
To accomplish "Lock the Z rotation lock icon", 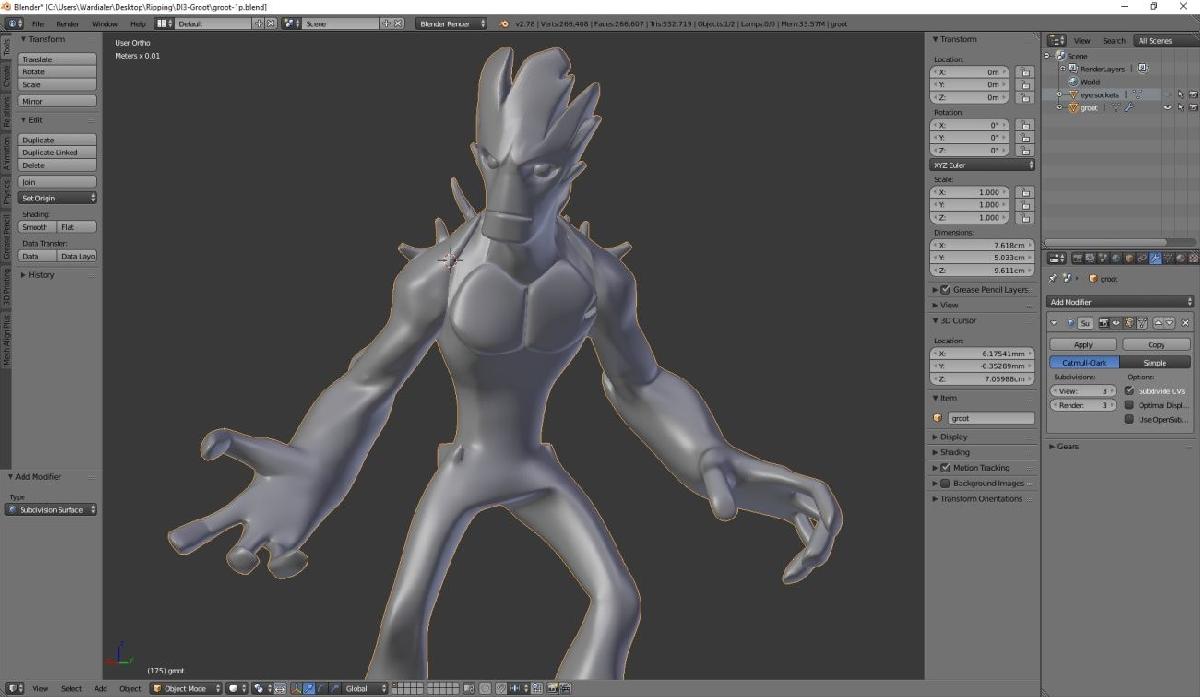I will click(x=1024, y=150).
